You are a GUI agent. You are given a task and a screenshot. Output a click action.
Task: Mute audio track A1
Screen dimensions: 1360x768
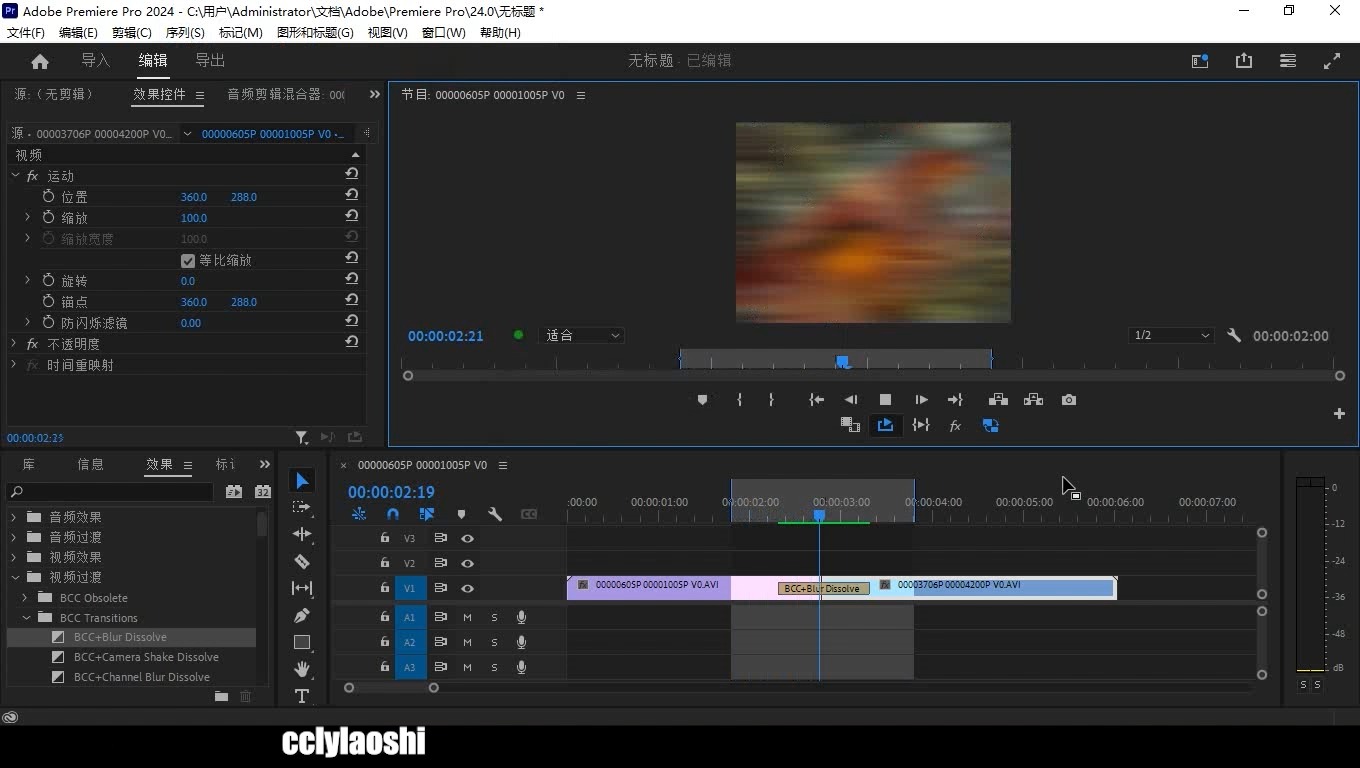tap(467, 617)
